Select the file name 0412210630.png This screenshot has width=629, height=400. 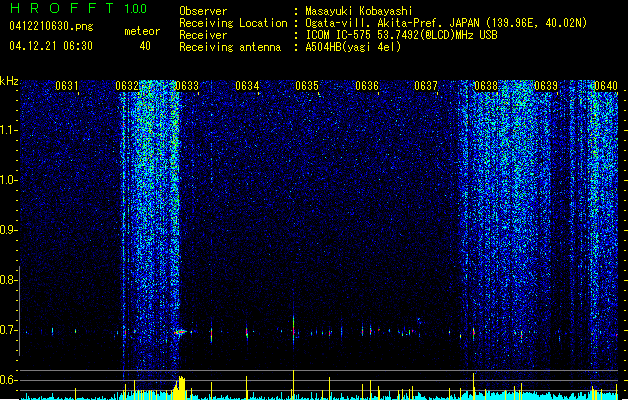click(x=51, y=26)
